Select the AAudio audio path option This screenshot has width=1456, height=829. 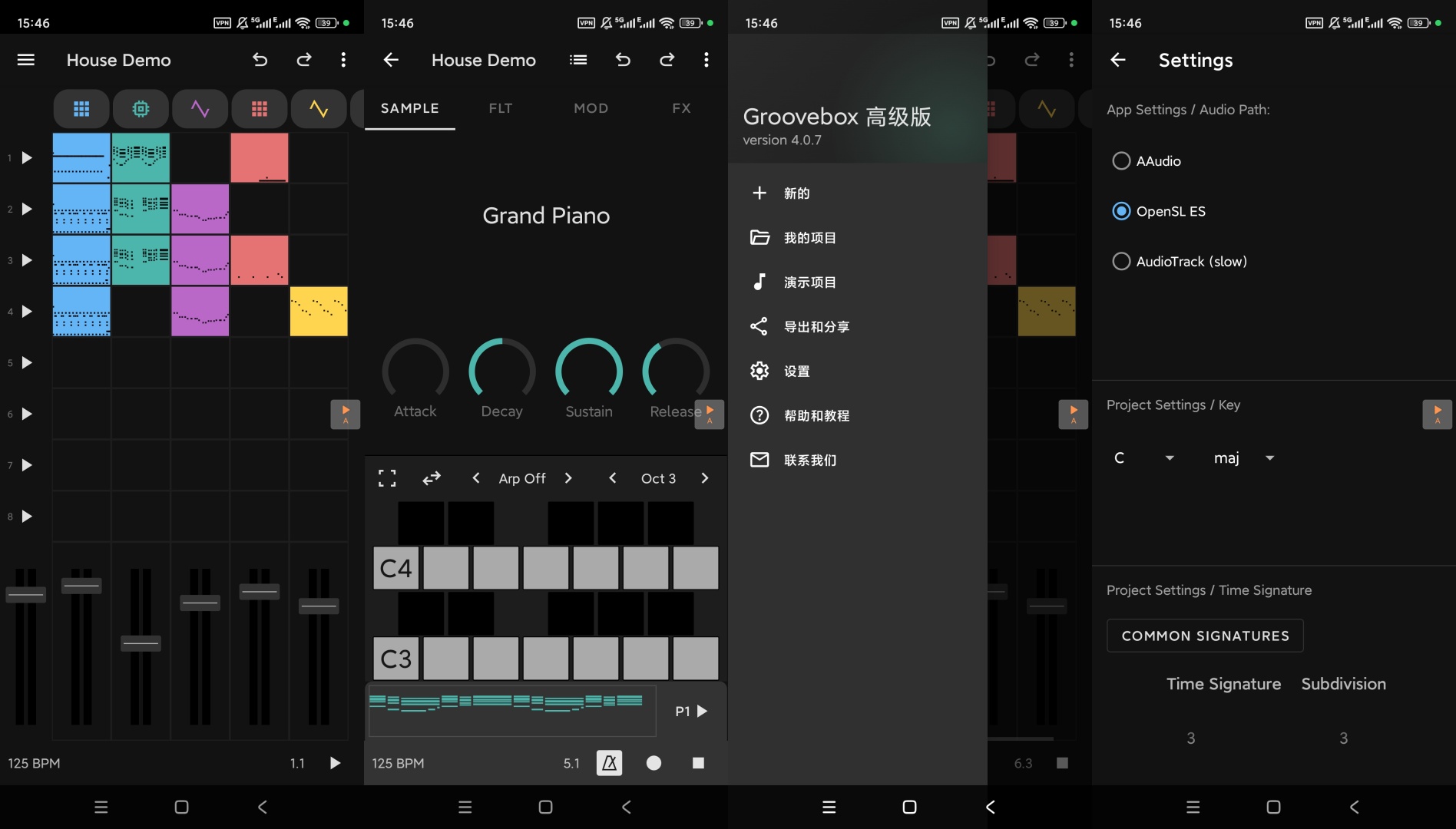point(1121,160)
